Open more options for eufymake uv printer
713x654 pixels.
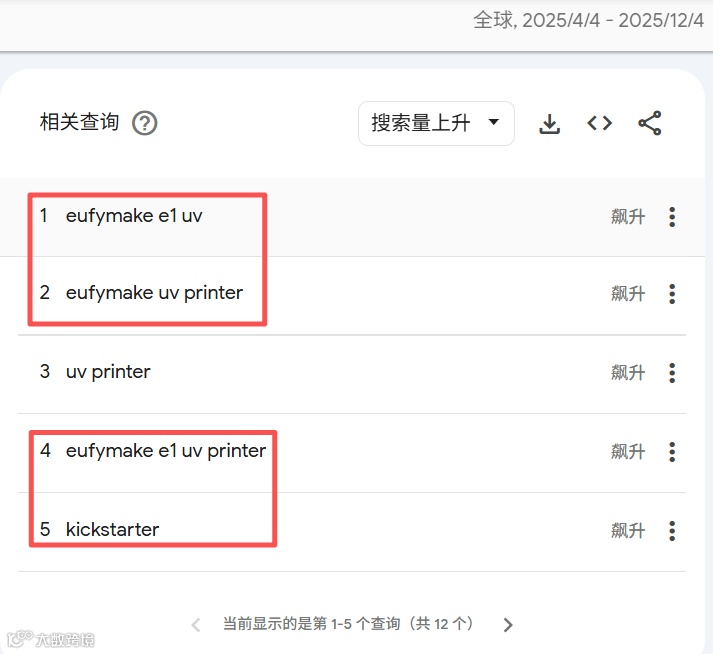(672, 294)
